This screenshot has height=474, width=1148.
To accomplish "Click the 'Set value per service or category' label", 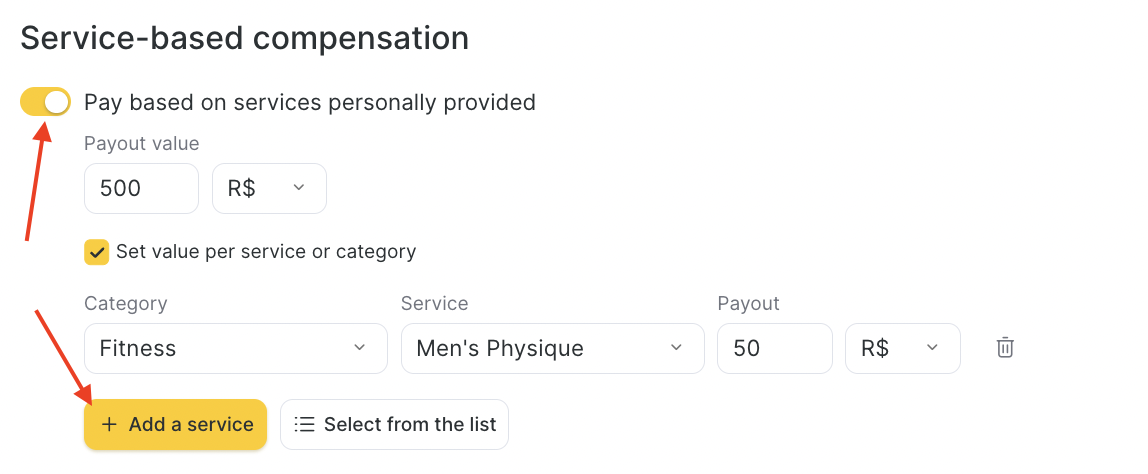I will click(x=266, y=252).
